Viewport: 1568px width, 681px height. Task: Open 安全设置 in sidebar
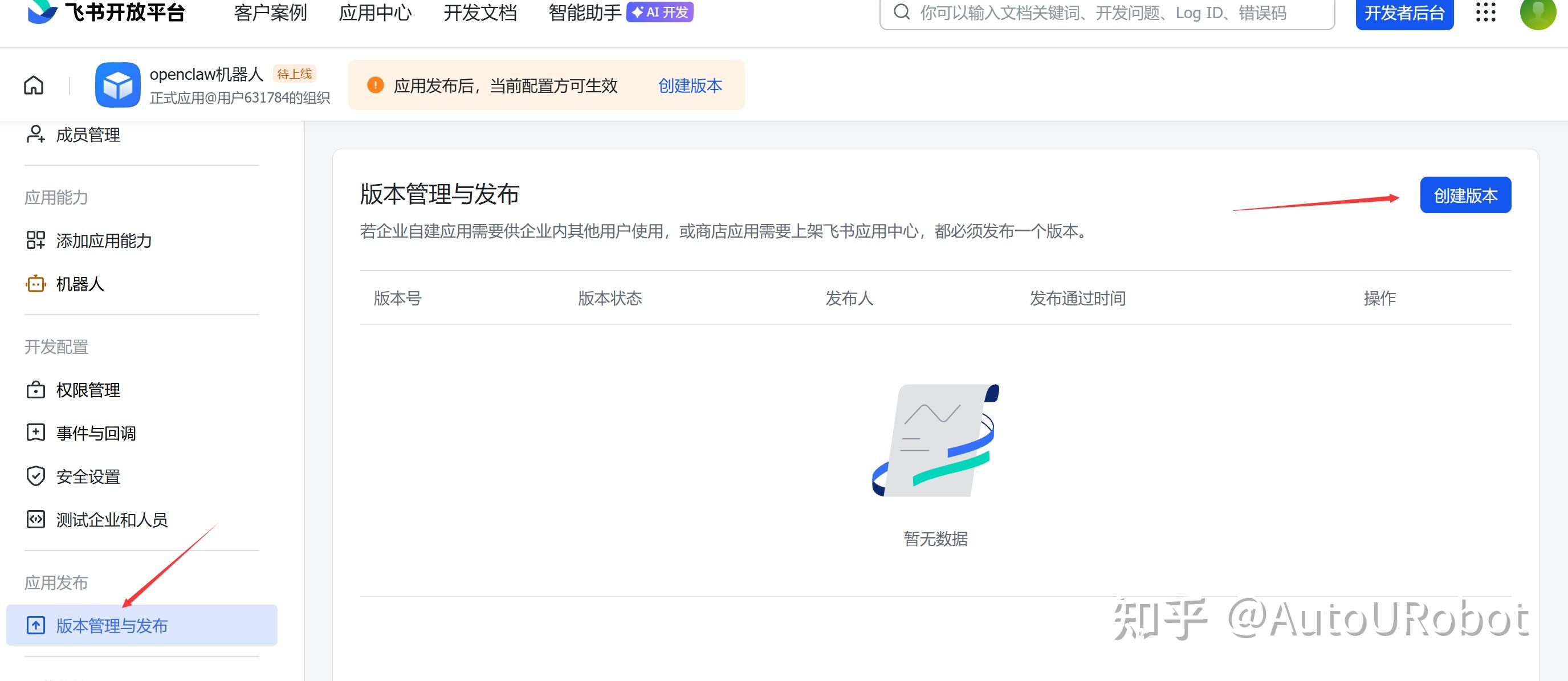[x=88, y=476]
